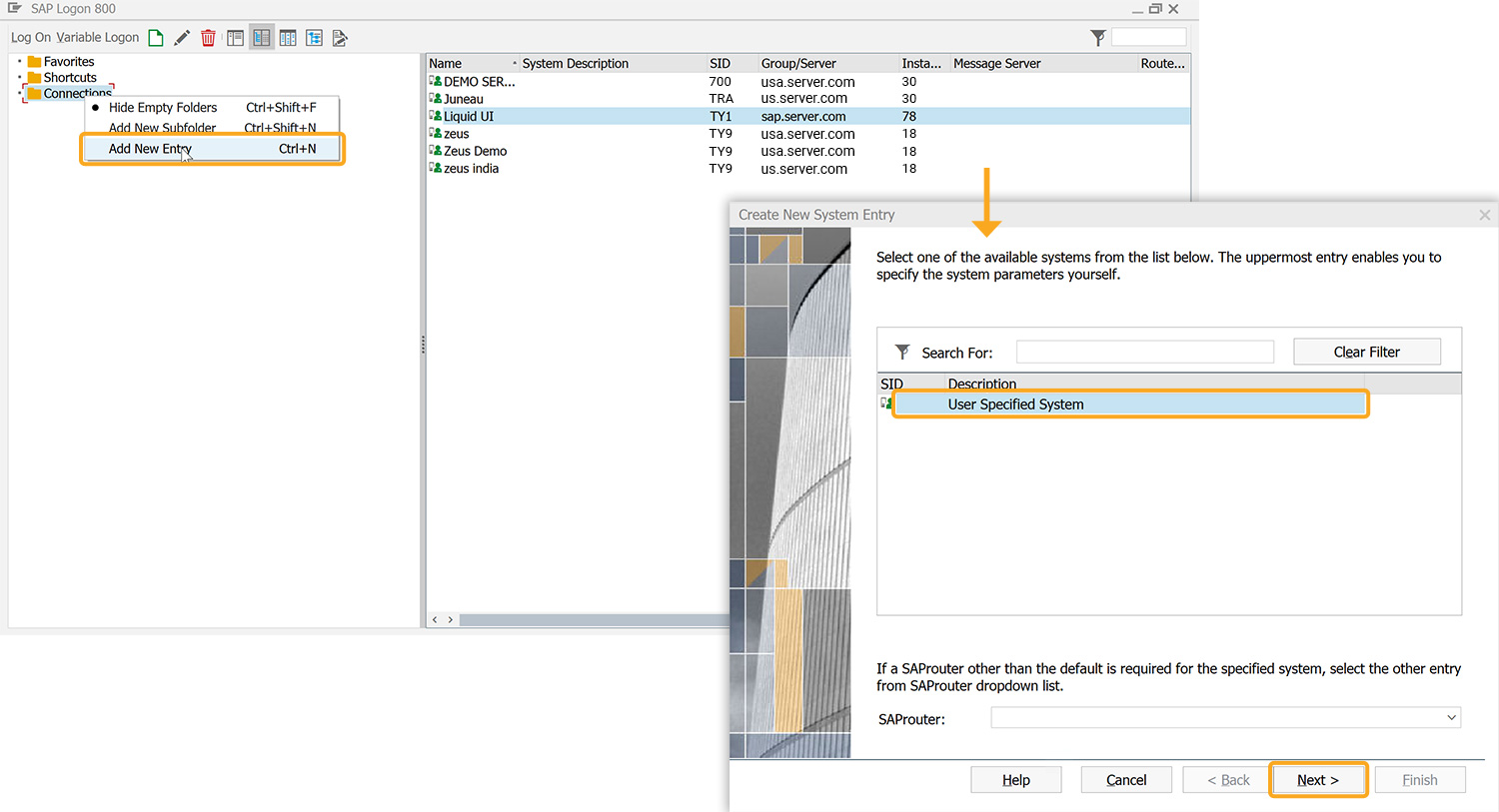Click the Help button in the dialog
The width and height of the screenshot is (1499, 812).
pos(1016,780)
